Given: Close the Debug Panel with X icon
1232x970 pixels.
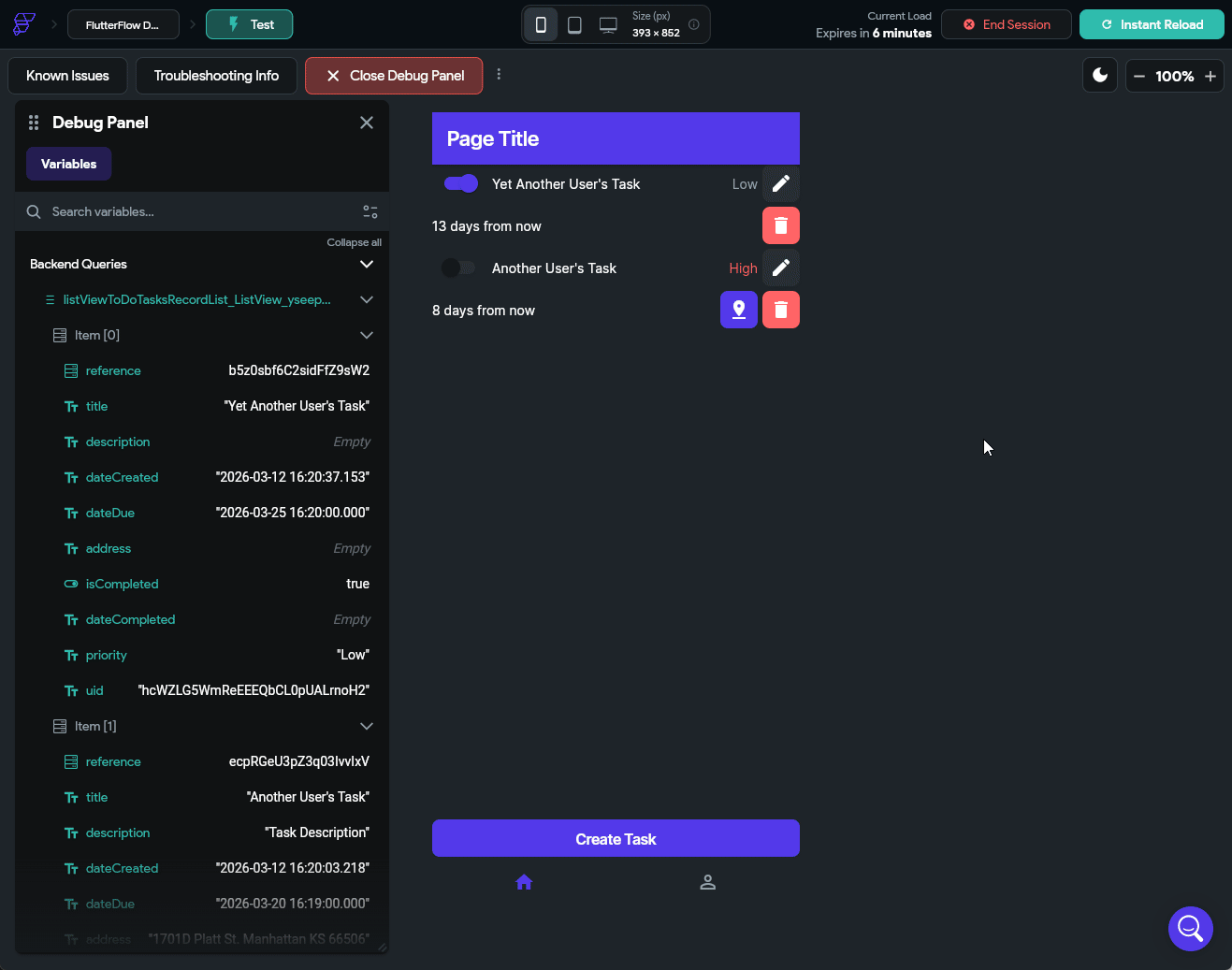Looking at the screenshot, I should 367,123.
